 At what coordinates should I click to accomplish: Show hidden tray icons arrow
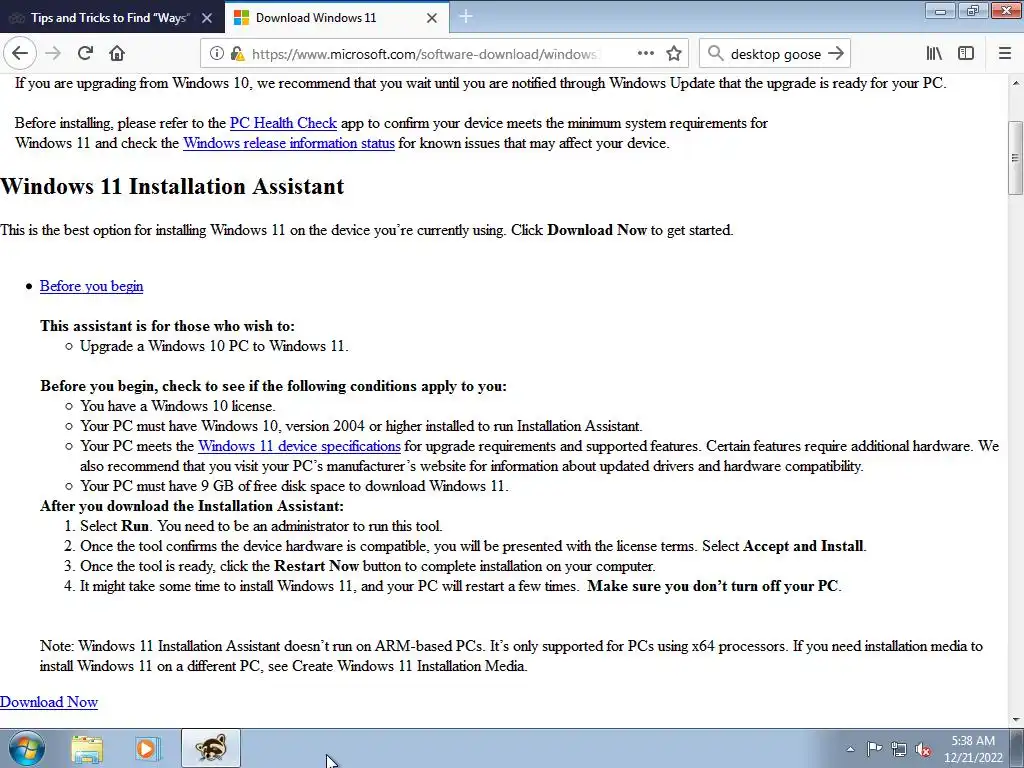pos(850,749)
